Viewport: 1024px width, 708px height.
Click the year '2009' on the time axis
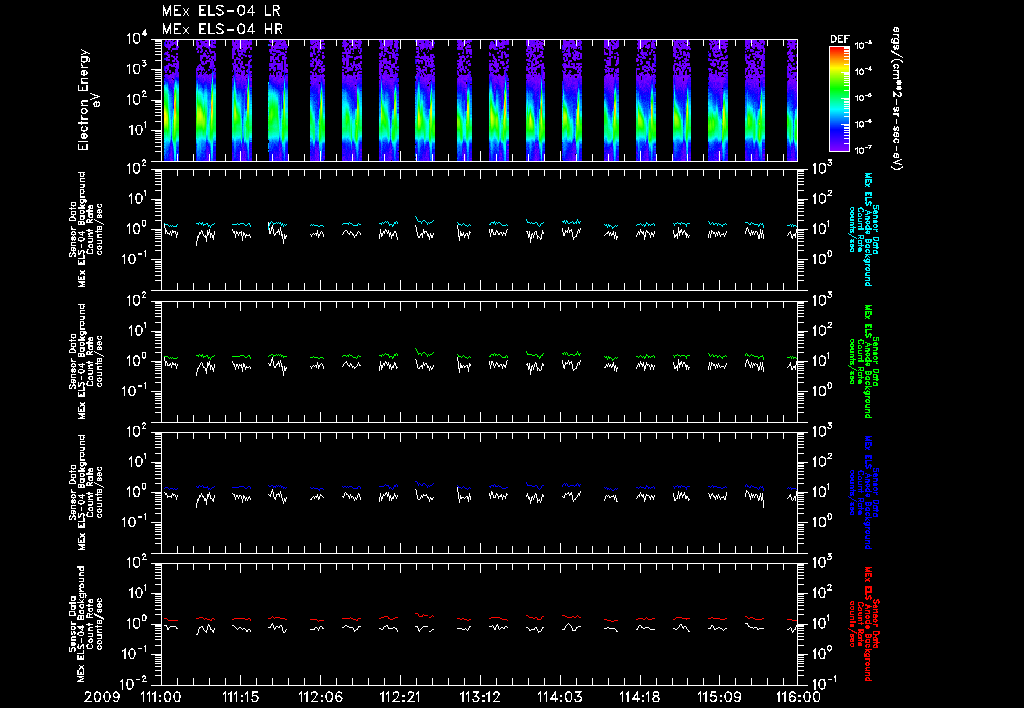tap(102, 697)
